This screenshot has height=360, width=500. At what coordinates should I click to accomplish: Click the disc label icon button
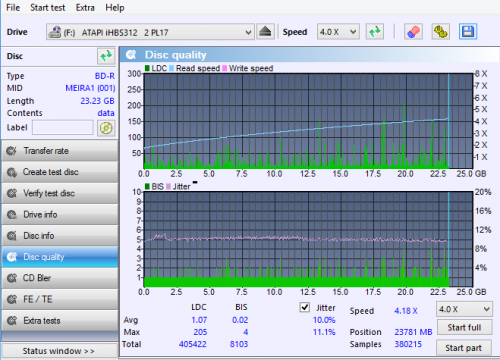point(106,128)
